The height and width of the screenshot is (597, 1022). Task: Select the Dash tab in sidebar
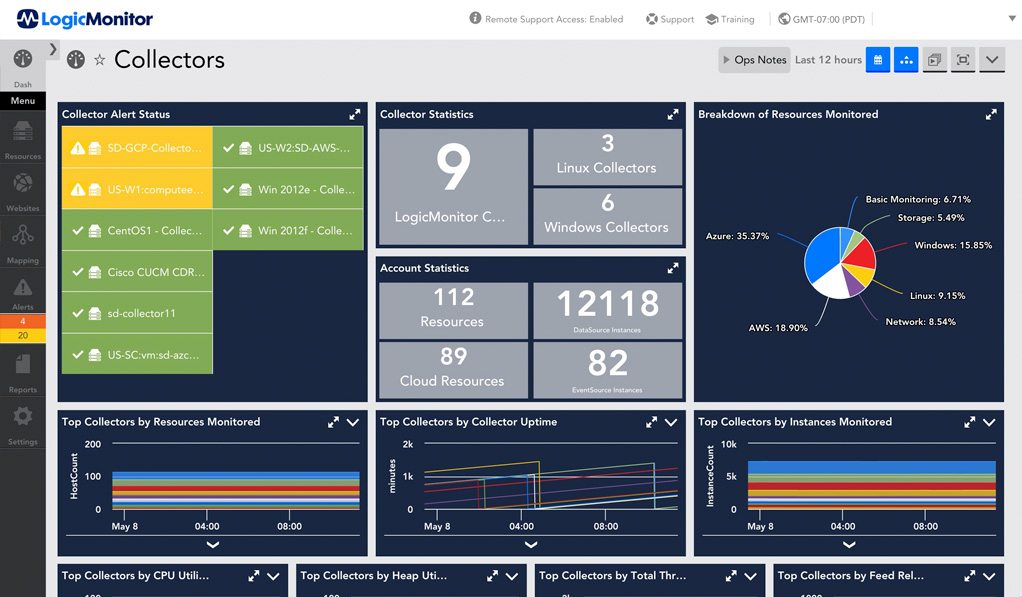pos(22,66)
